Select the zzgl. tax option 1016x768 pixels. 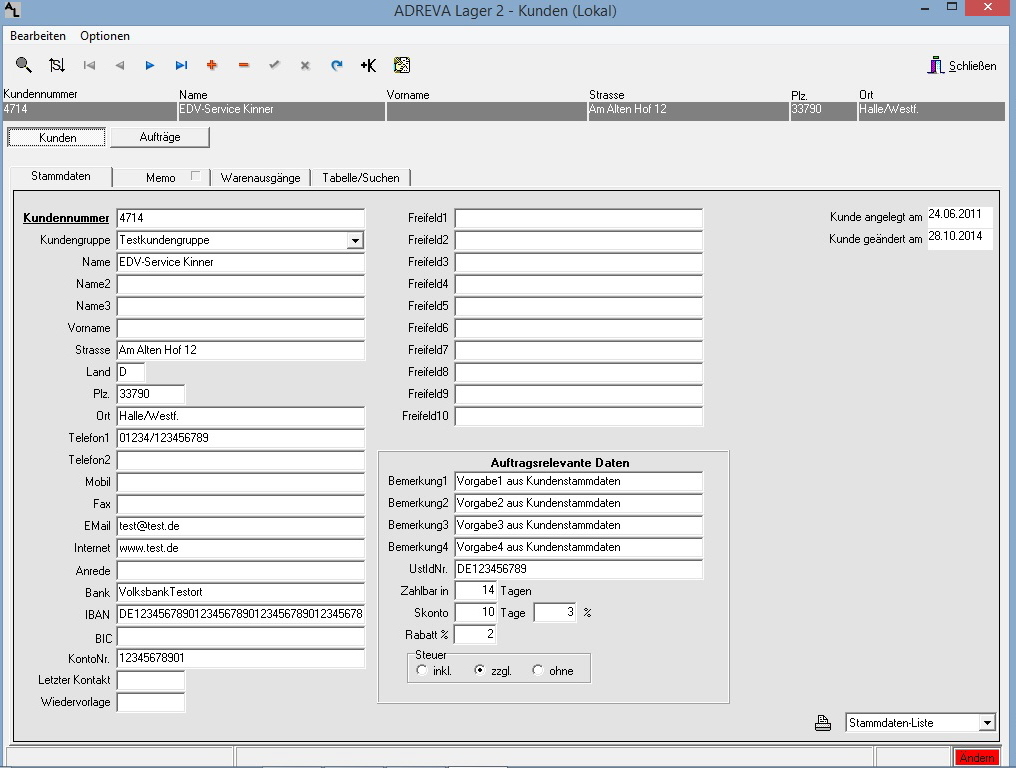479,670
